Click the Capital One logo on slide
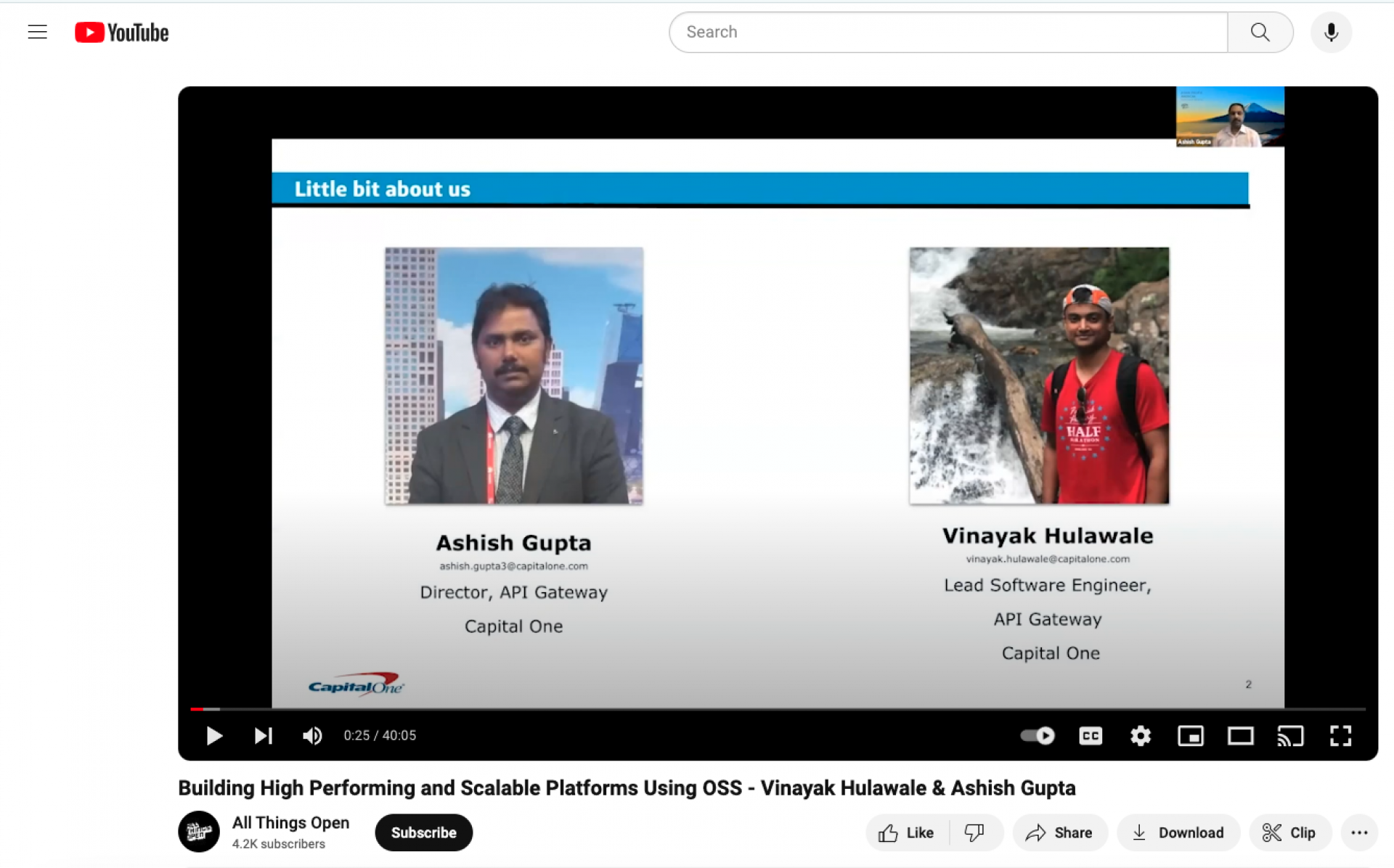 (356, 684)
